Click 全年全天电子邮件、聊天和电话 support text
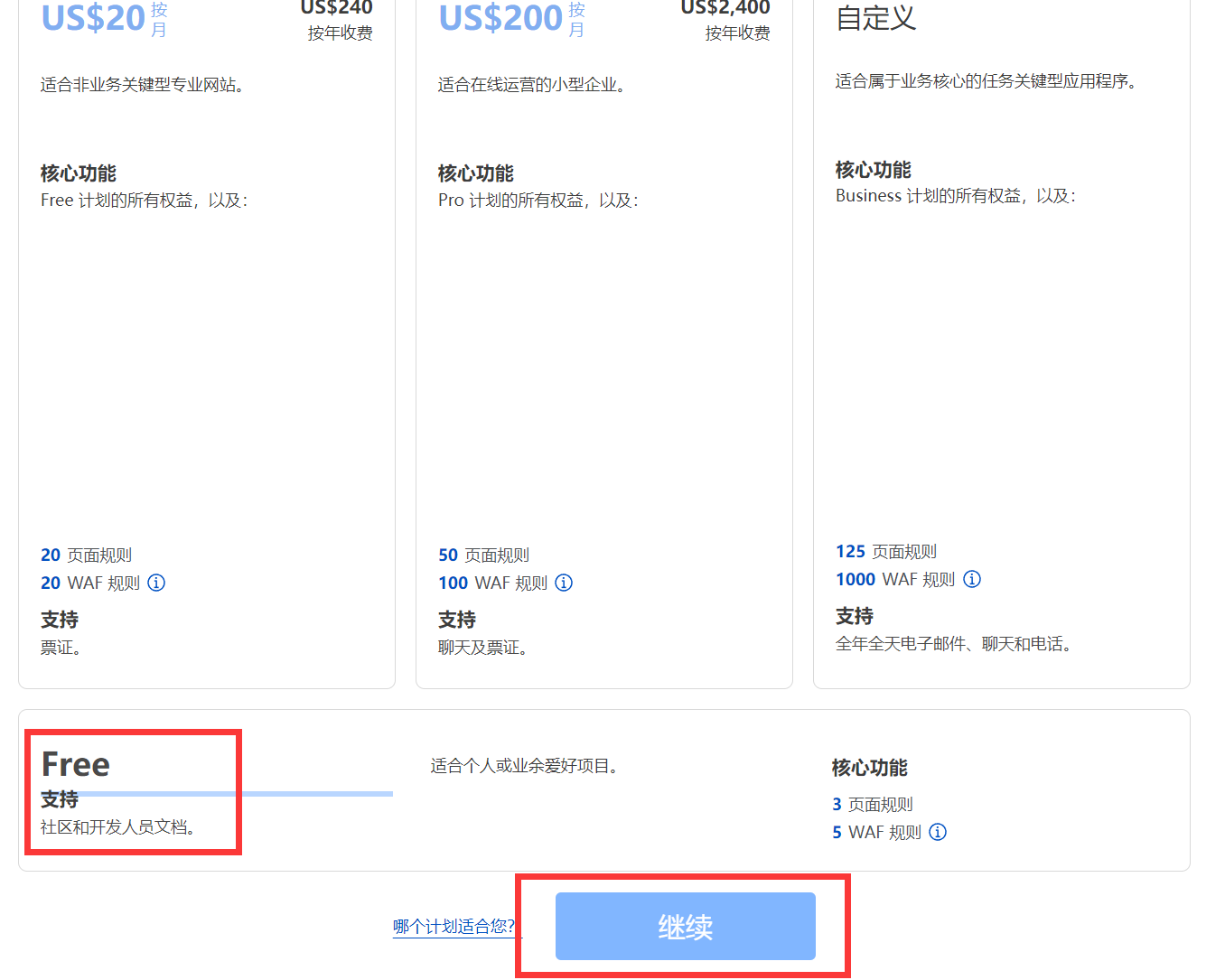Screen dimensions: 1225x980 953,644
